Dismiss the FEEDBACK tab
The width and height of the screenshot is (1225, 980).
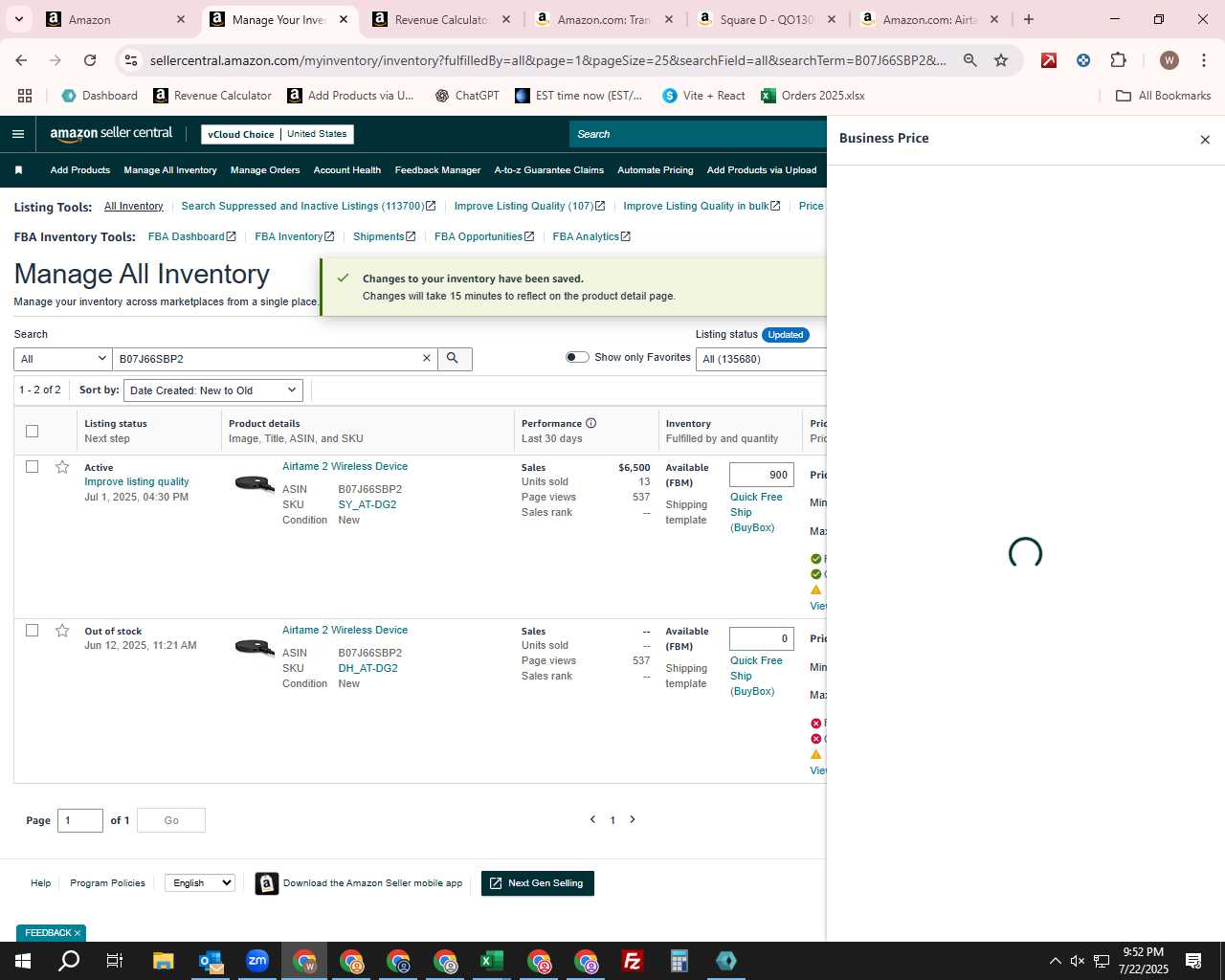78,933
